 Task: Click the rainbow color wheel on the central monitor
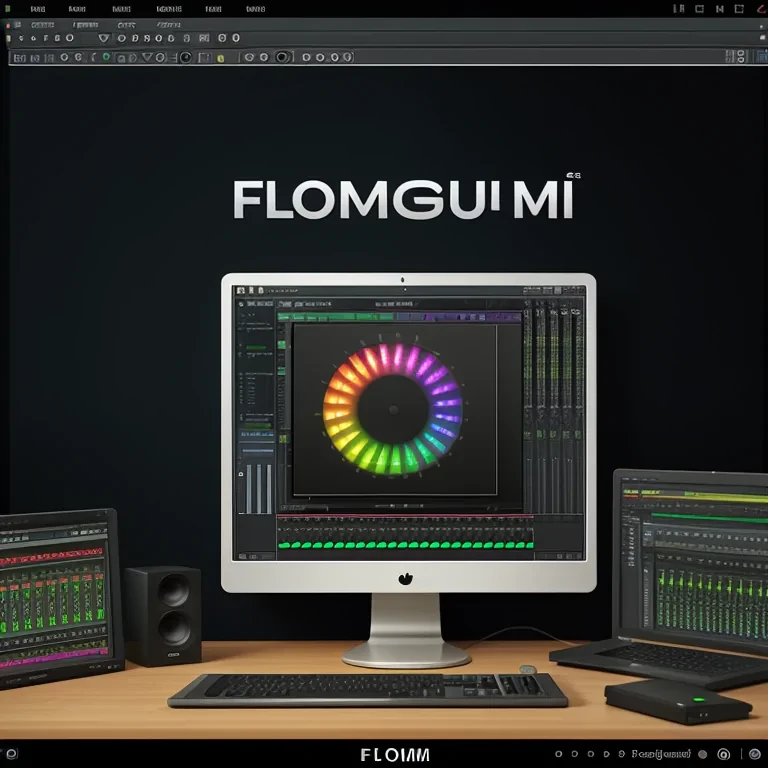coord(393,409)
